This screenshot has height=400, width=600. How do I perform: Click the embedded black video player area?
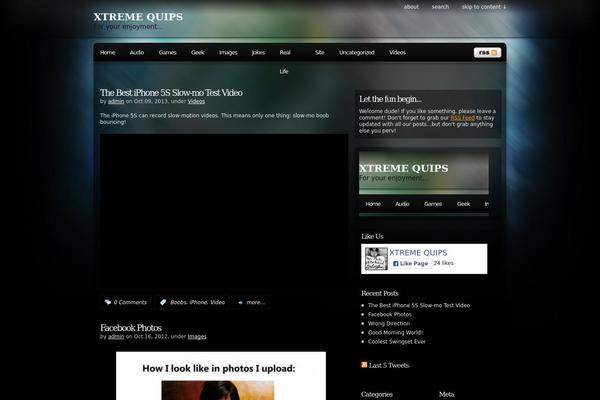click(224, 212)
